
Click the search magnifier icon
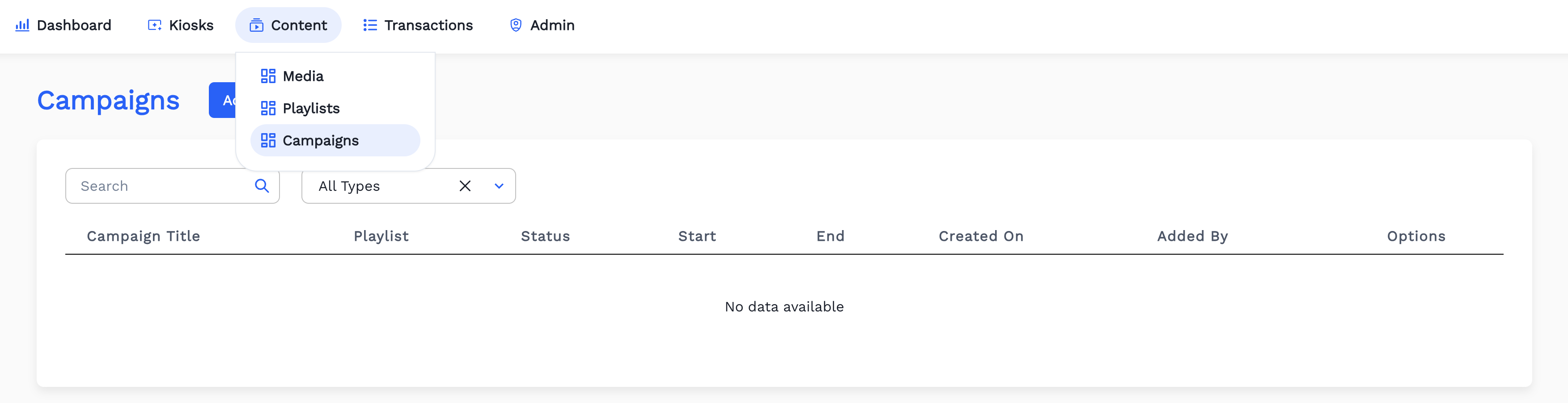[x=262, y=186]
